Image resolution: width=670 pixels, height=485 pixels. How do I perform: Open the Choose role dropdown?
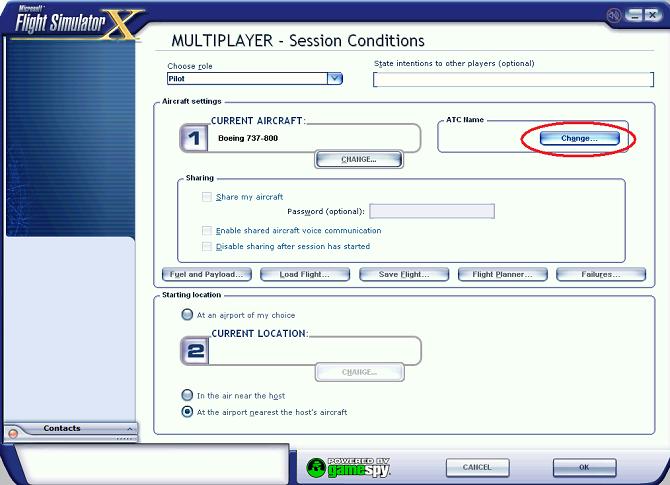(x=335, y=79)
